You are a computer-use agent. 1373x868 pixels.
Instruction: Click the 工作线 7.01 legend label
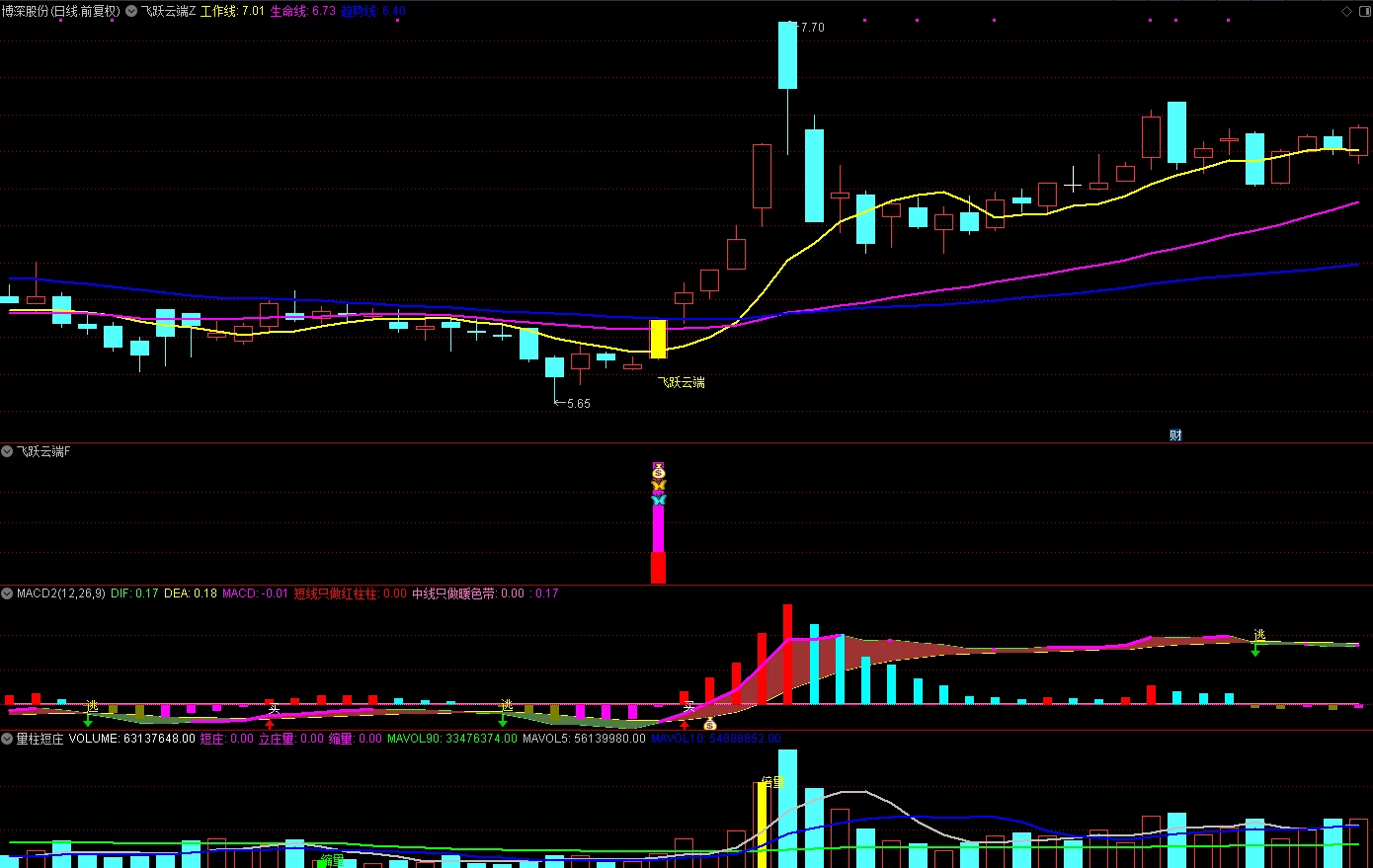(232, 11)
